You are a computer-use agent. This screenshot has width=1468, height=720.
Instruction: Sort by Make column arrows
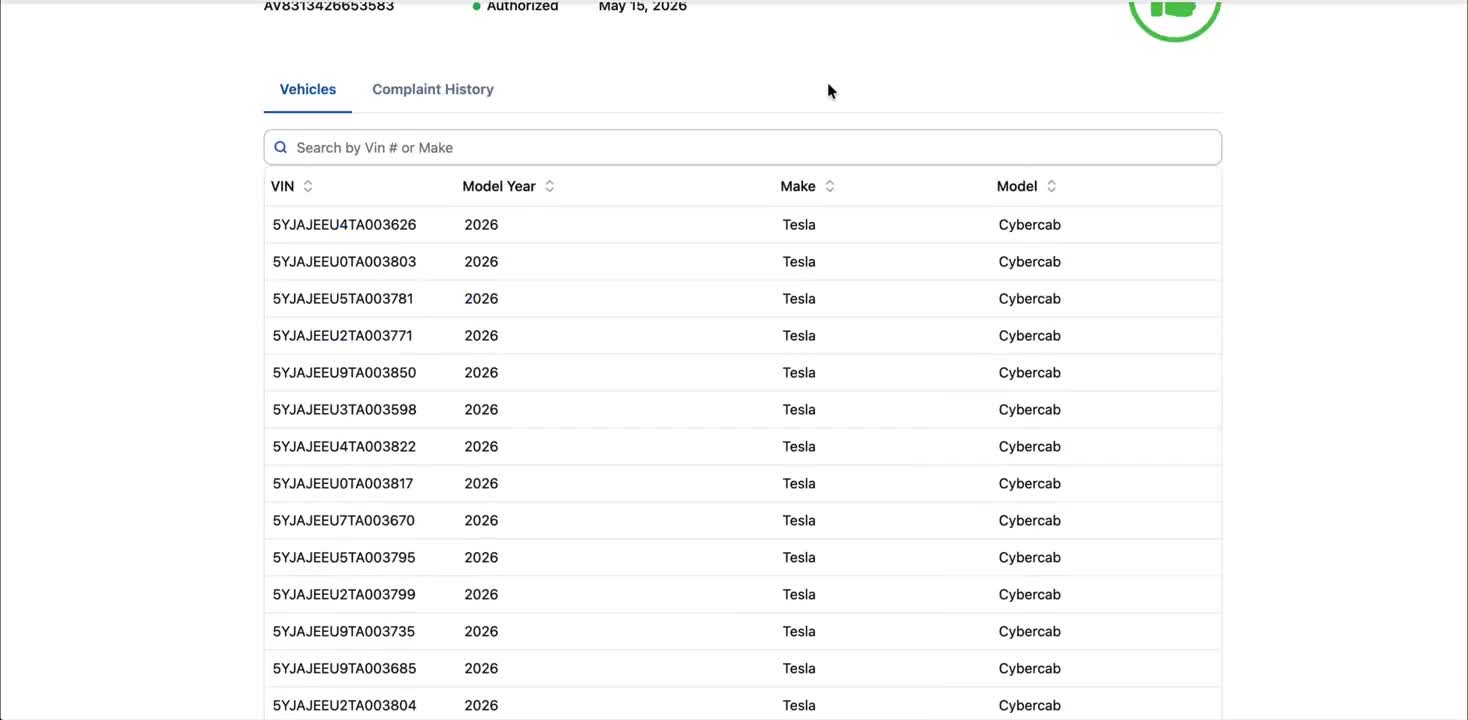point(830,186)
